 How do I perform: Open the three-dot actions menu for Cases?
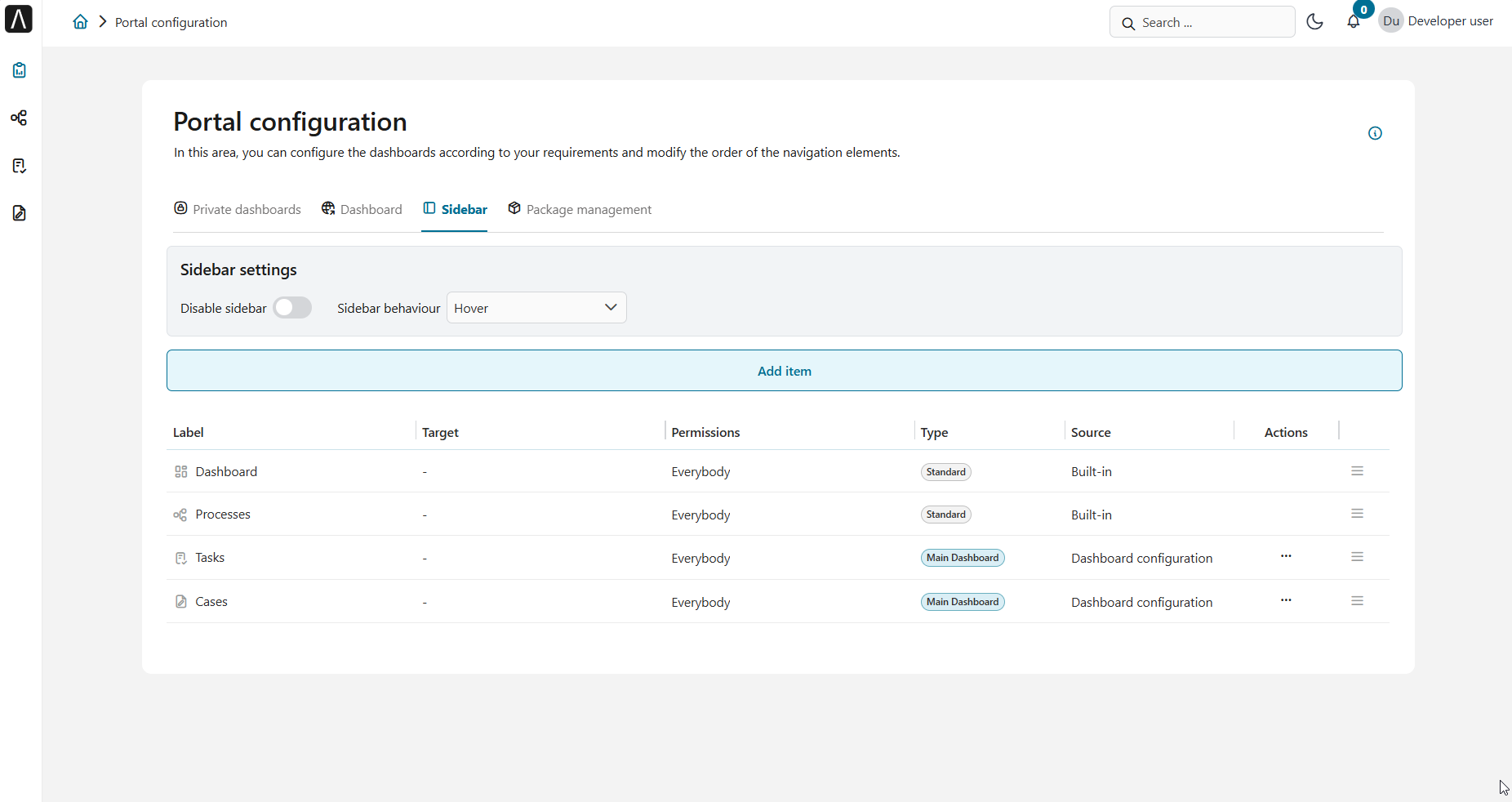1286,600
